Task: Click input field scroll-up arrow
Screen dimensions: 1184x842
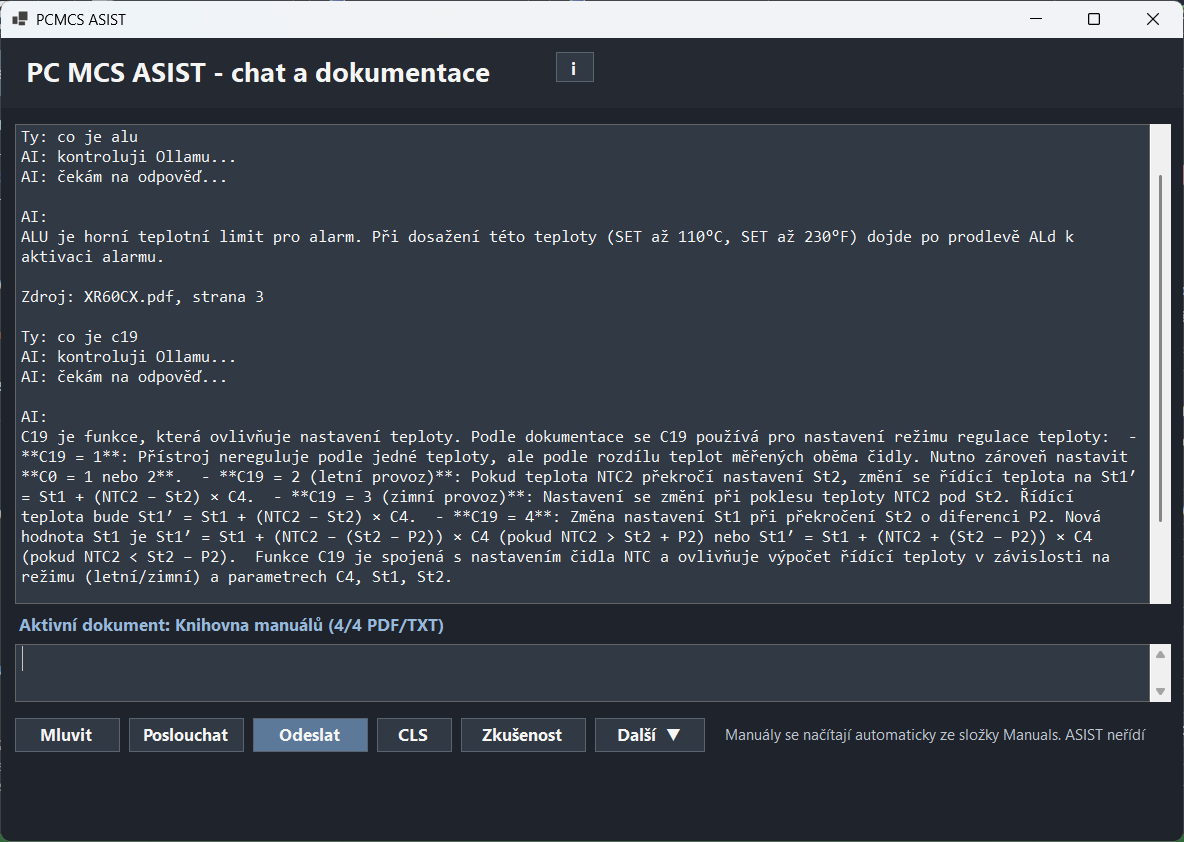Action: [x=1160, y=654]
